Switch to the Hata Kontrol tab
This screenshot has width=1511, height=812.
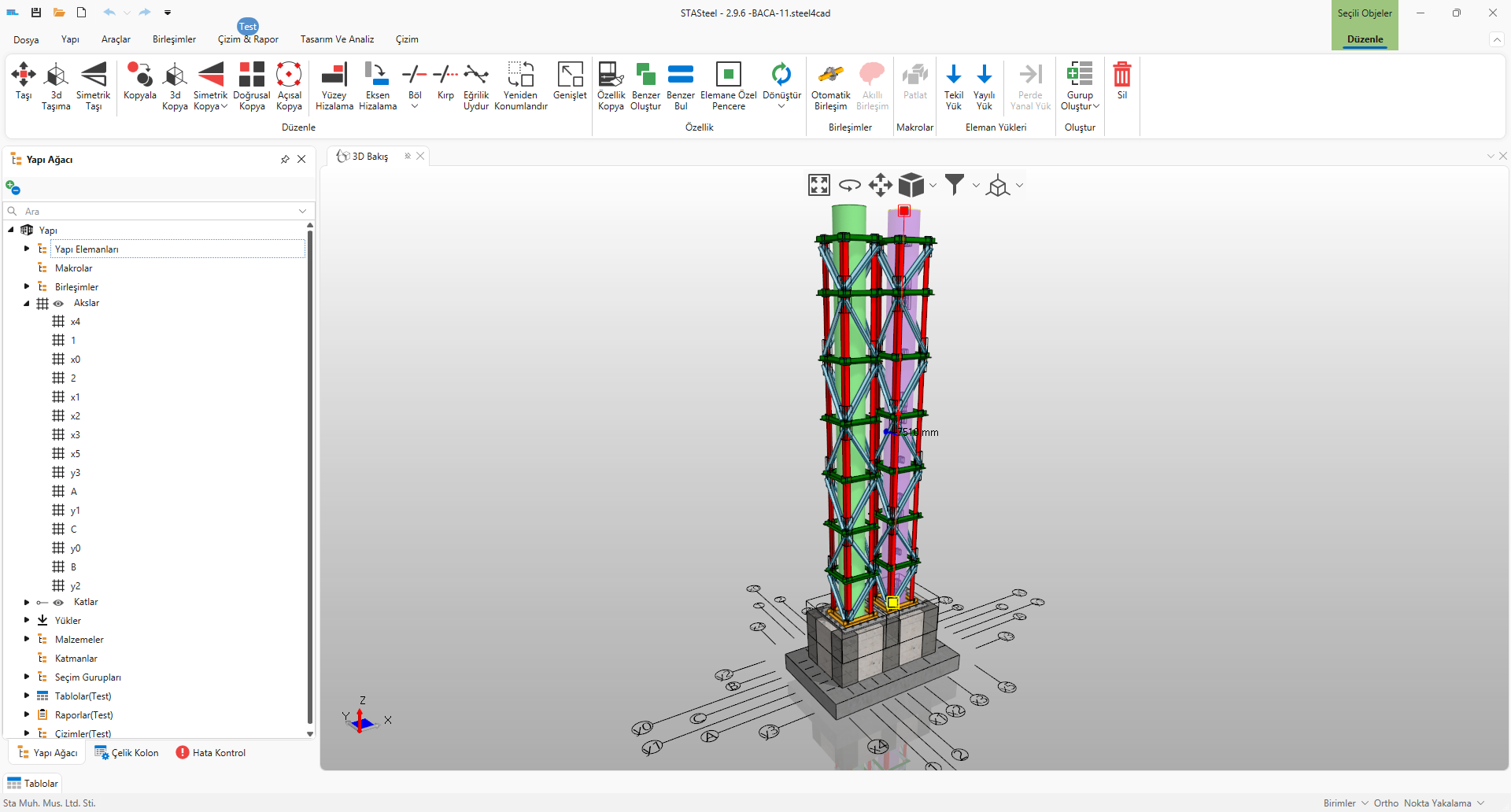[211, 753]
